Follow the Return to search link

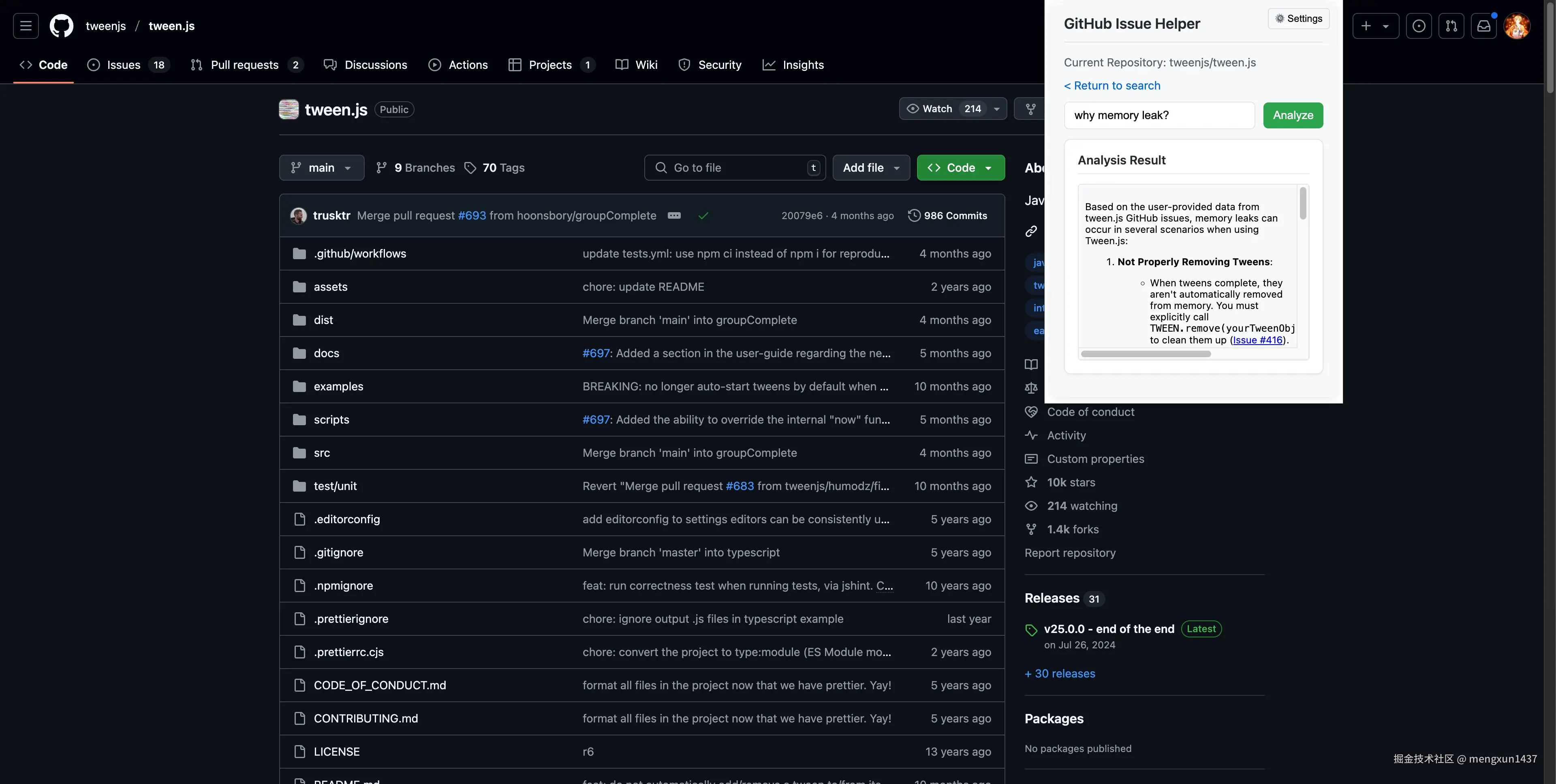point(1112,86)
